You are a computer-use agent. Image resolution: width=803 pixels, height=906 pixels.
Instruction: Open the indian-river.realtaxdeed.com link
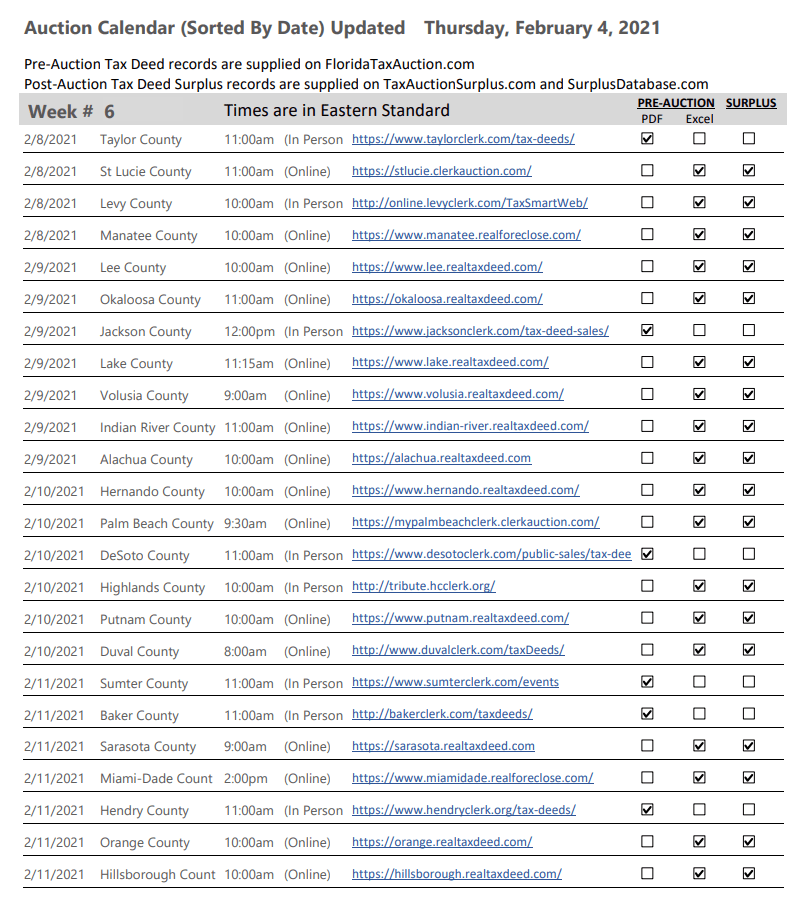470,426
